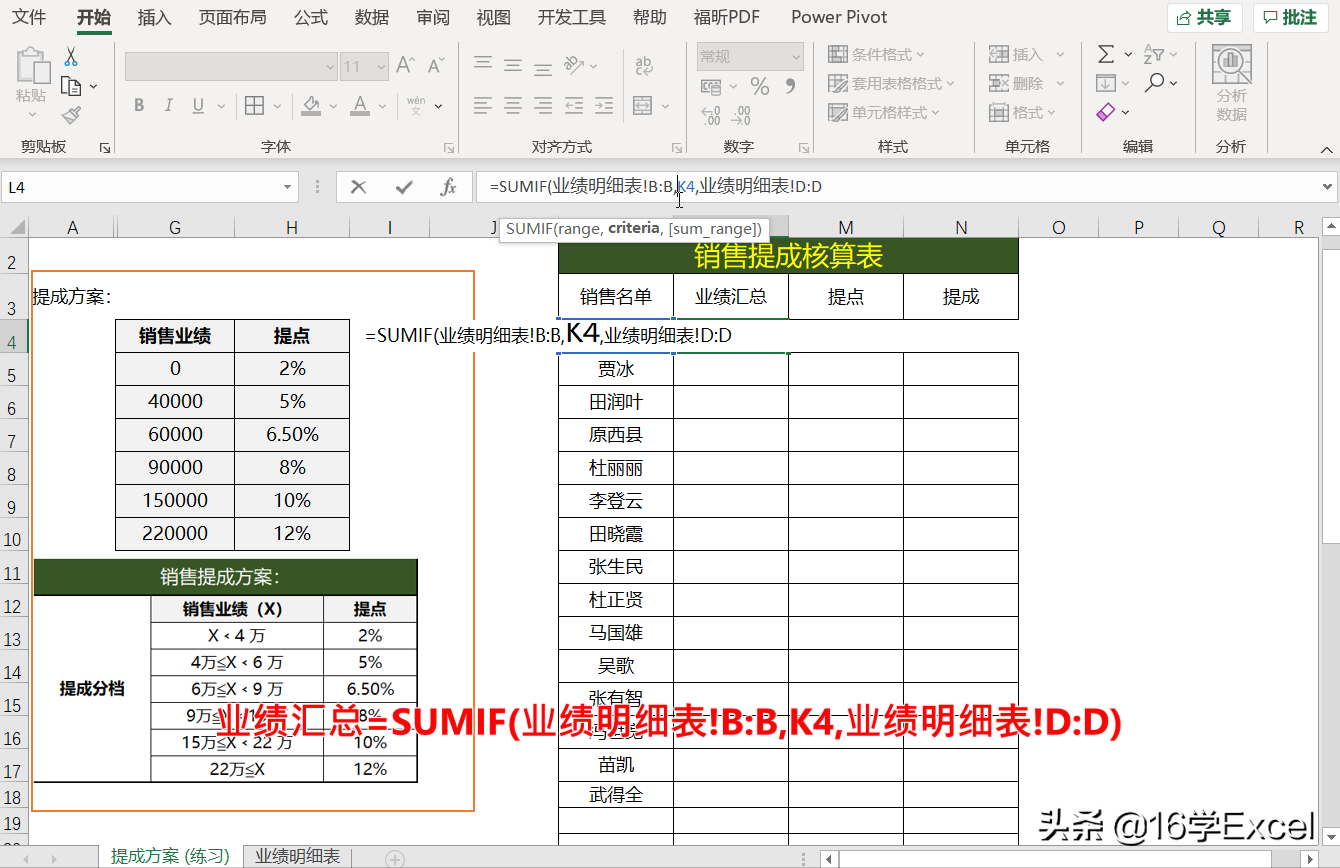Image resolution: width=1340 pixels, height=868 pixels.
Task: Apply middle vertical alignment
Action: coord(513,66)
